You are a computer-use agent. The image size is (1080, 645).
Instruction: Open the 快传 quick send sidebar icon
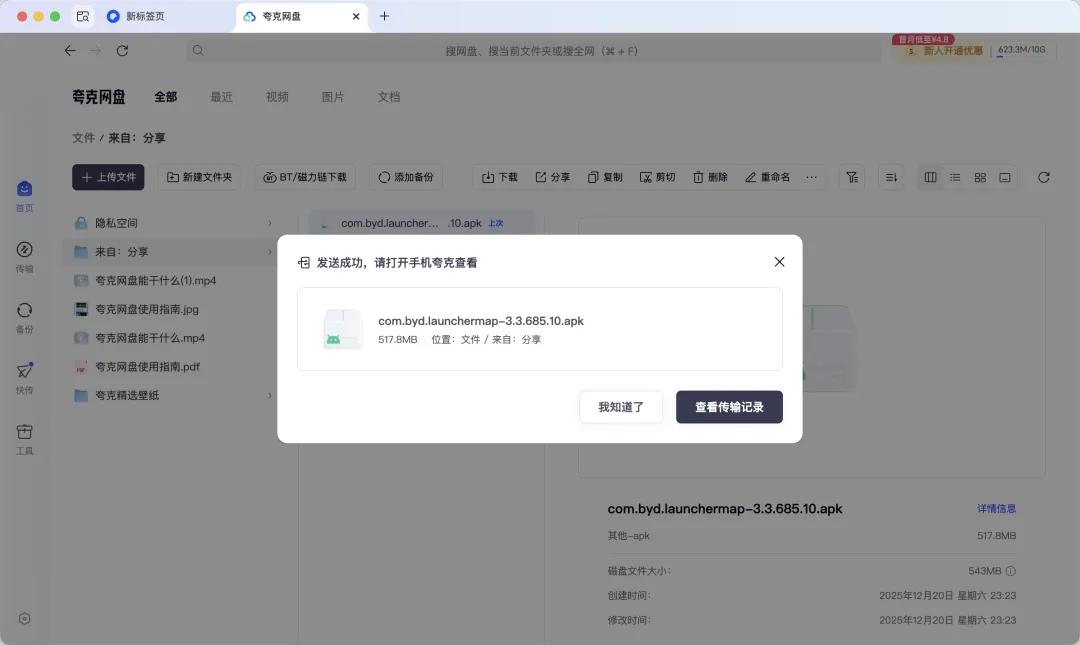point(24,378)
